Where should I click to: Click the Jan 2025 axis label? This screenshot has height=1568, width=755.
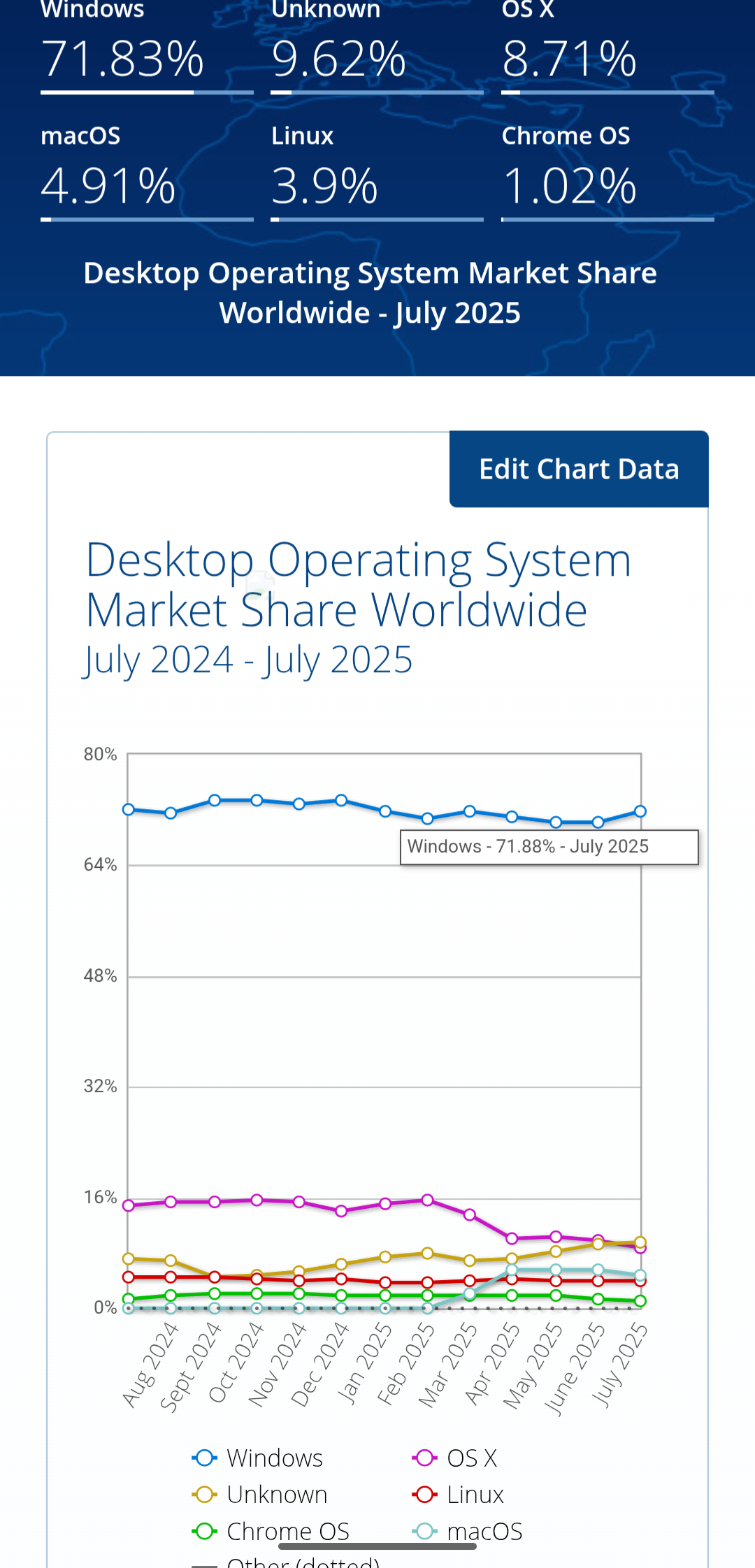(x=364, y=1363)
